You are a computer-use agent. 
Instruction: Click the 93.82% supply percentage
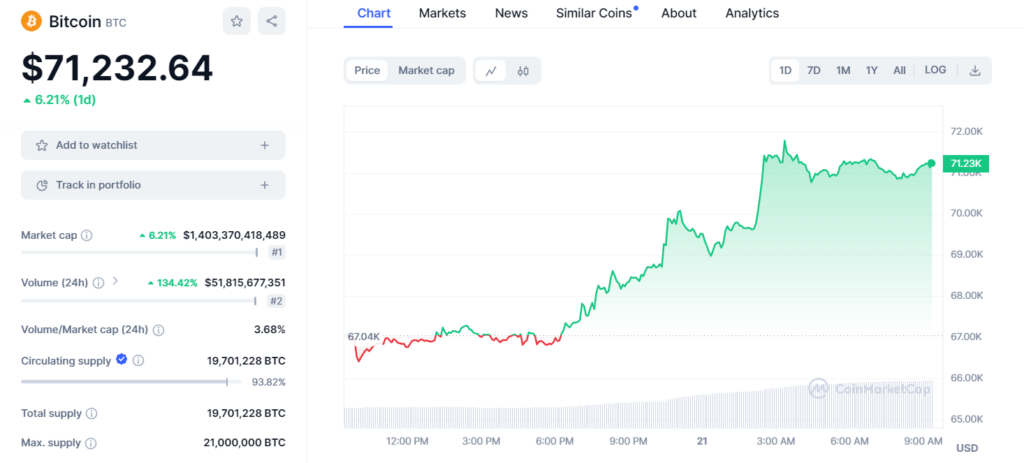pos(268,382)
